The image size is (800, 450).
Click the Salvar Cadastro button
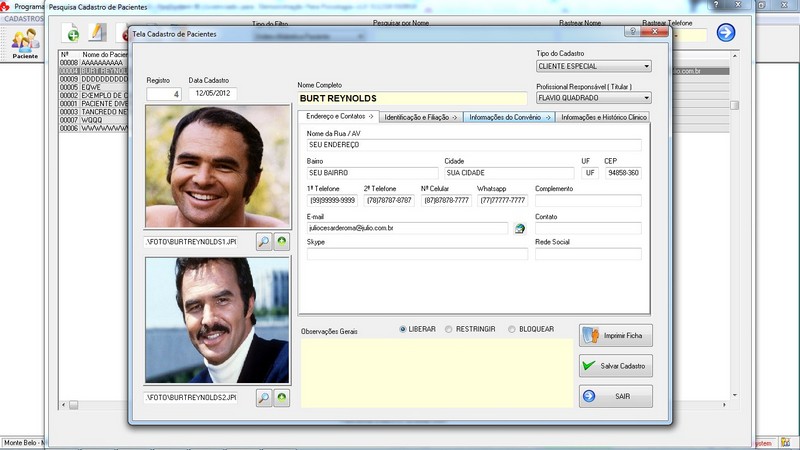click(x=616, y=366)
